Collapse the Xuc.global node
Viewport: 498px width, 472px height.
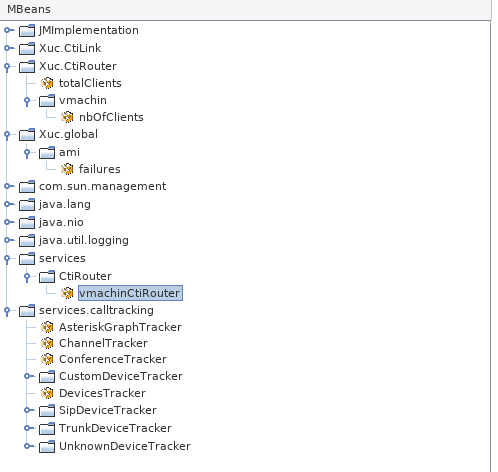pos(7,135)
